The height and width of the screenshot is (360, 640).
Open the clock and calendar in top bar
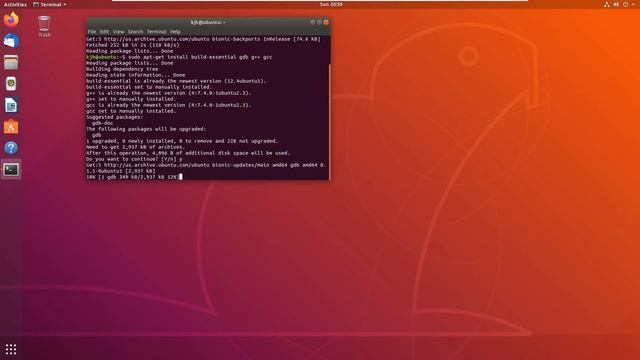click(x=331, y=4)
